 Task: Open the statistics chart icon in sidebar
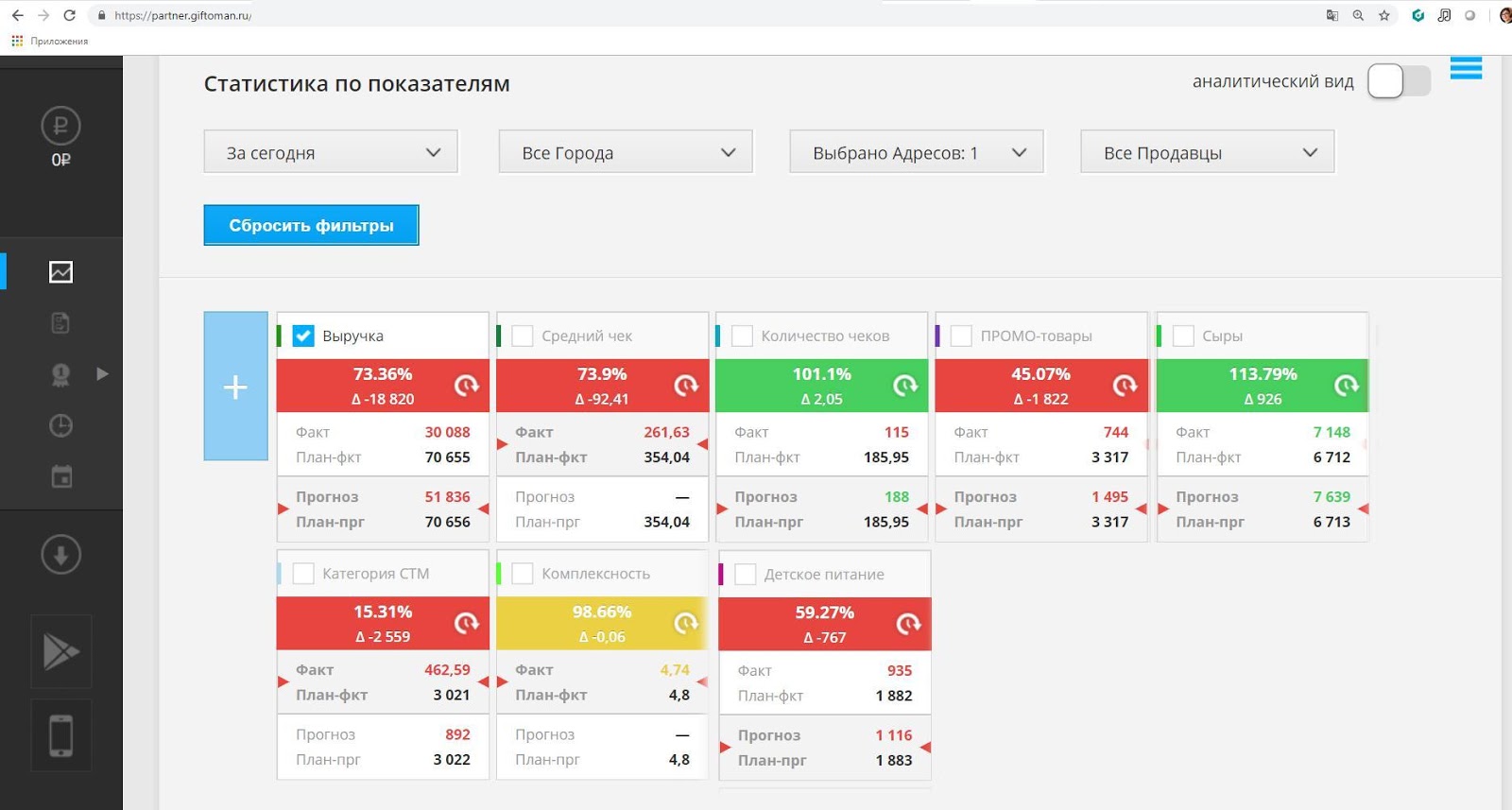click(x=60, y=272)
